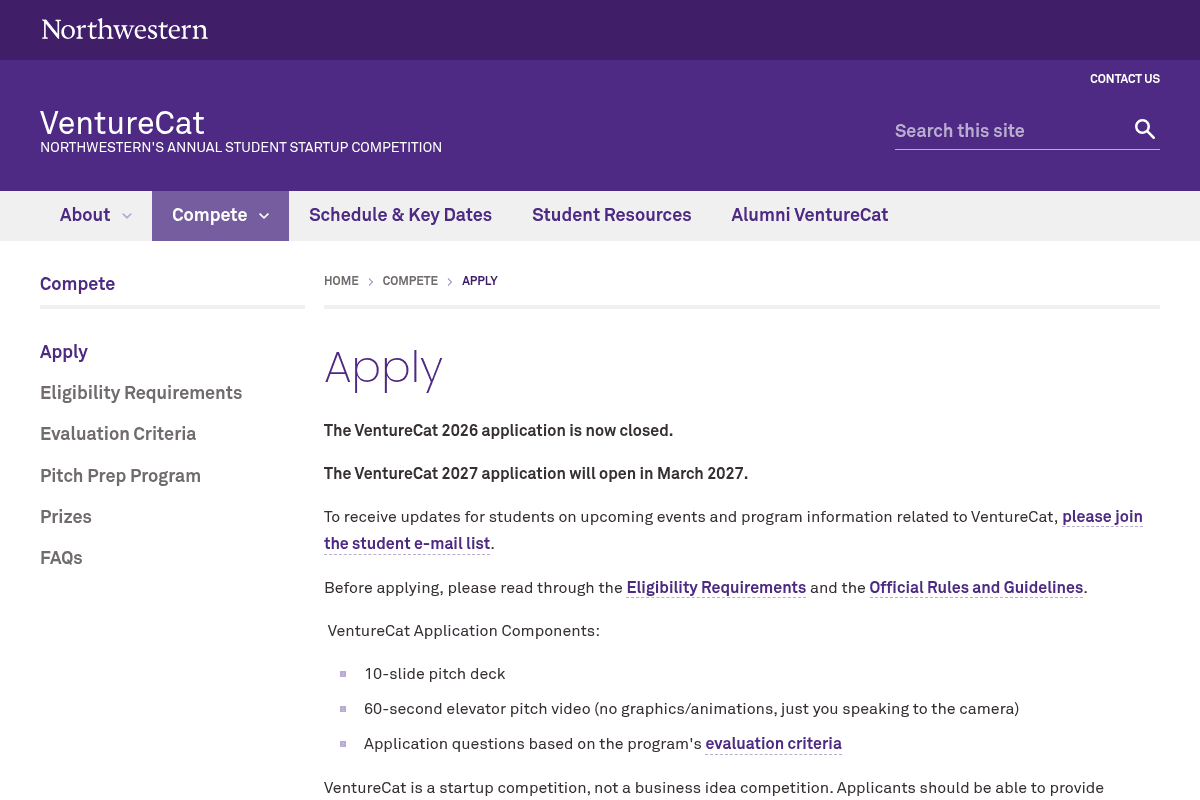
Task: Click 'VentureCat Application Components:' text
Action: [x=463, y=631]
